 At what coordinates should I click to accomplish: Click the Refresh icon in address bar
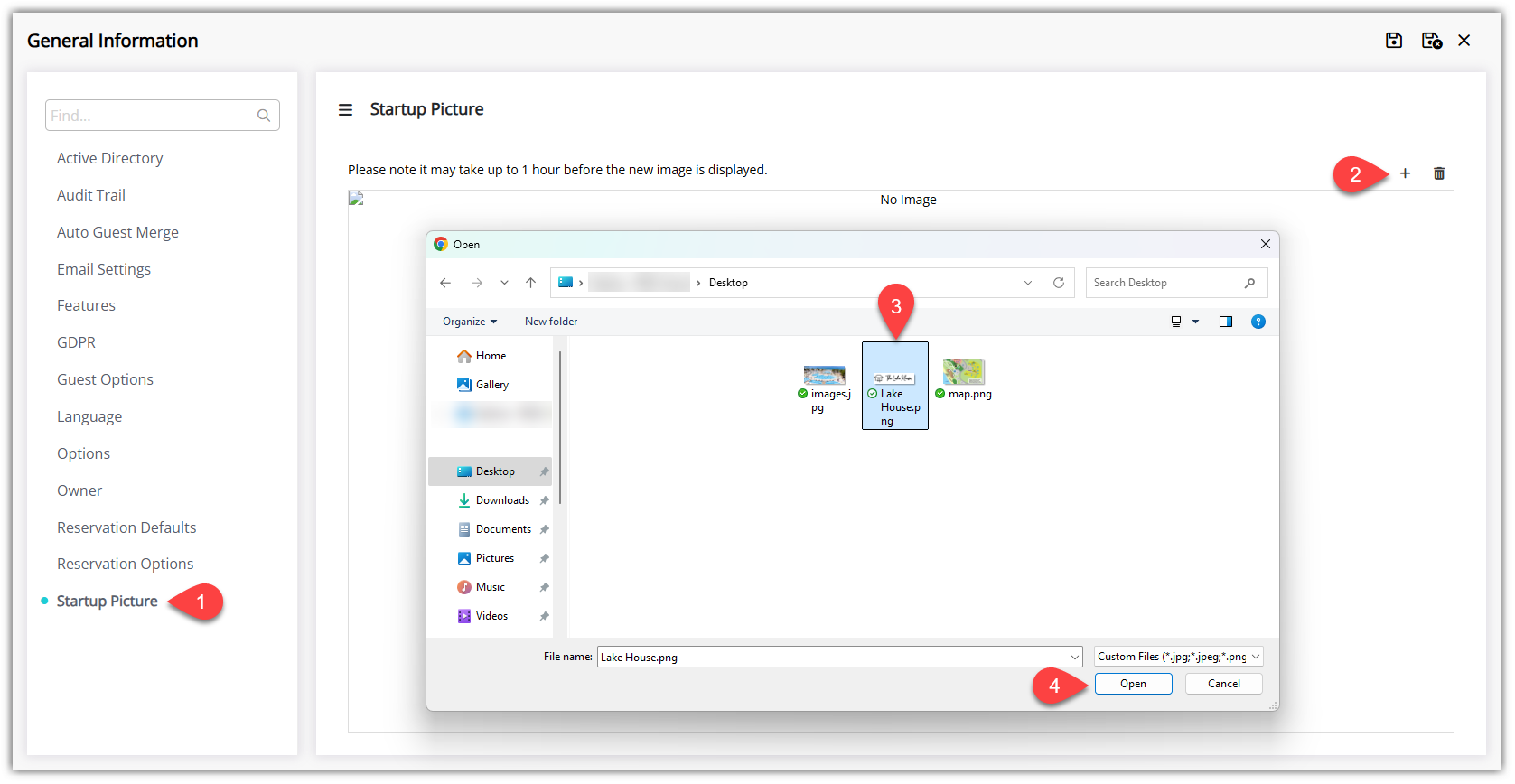point(1059,283)
